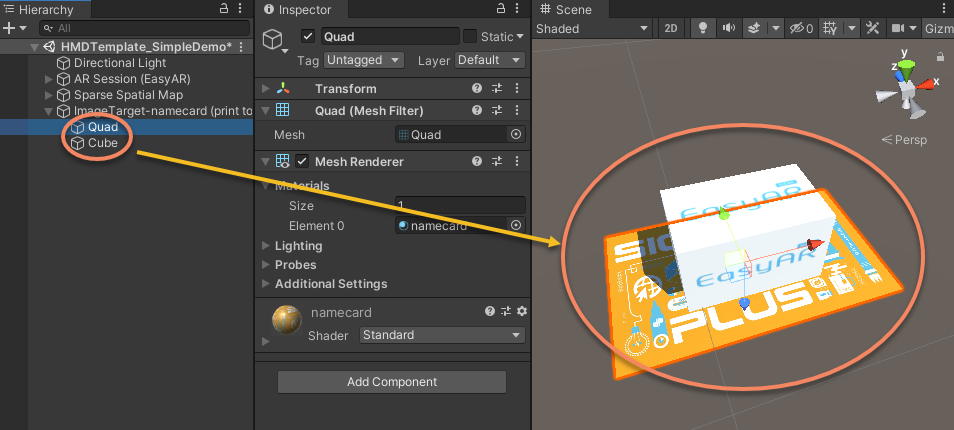Toggle scene audio speaker icon
Screen dimensions: 954x430
coord(728,28)
